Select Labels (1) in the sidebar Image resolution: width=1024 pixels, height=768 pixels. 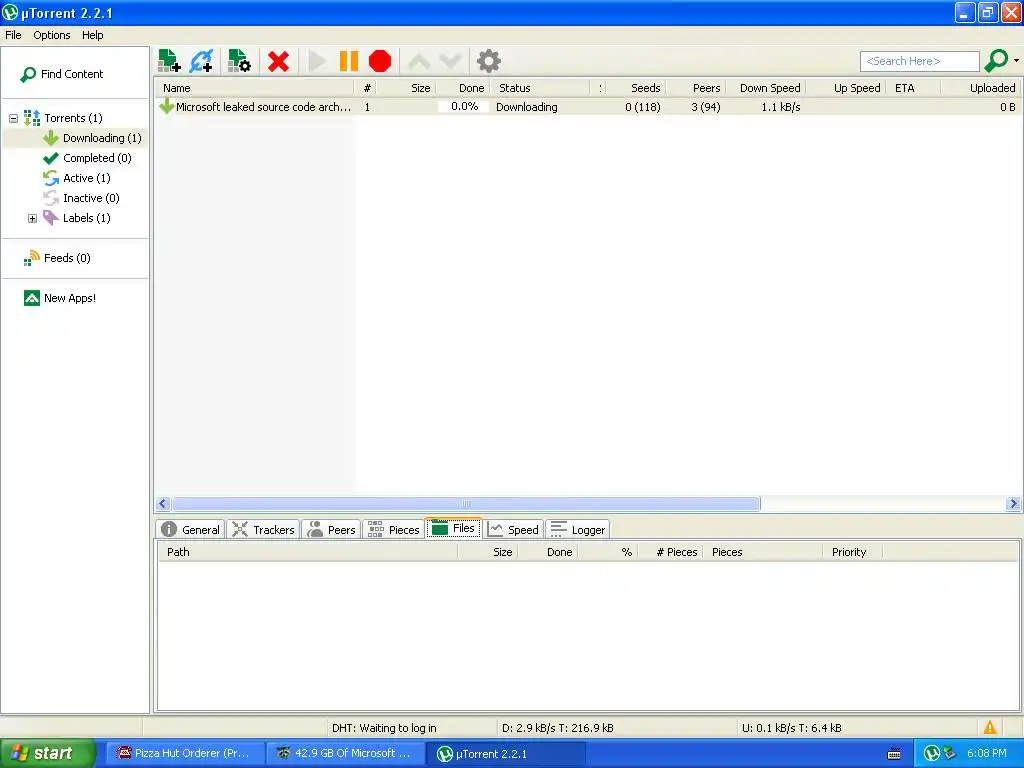pos(77,218)
